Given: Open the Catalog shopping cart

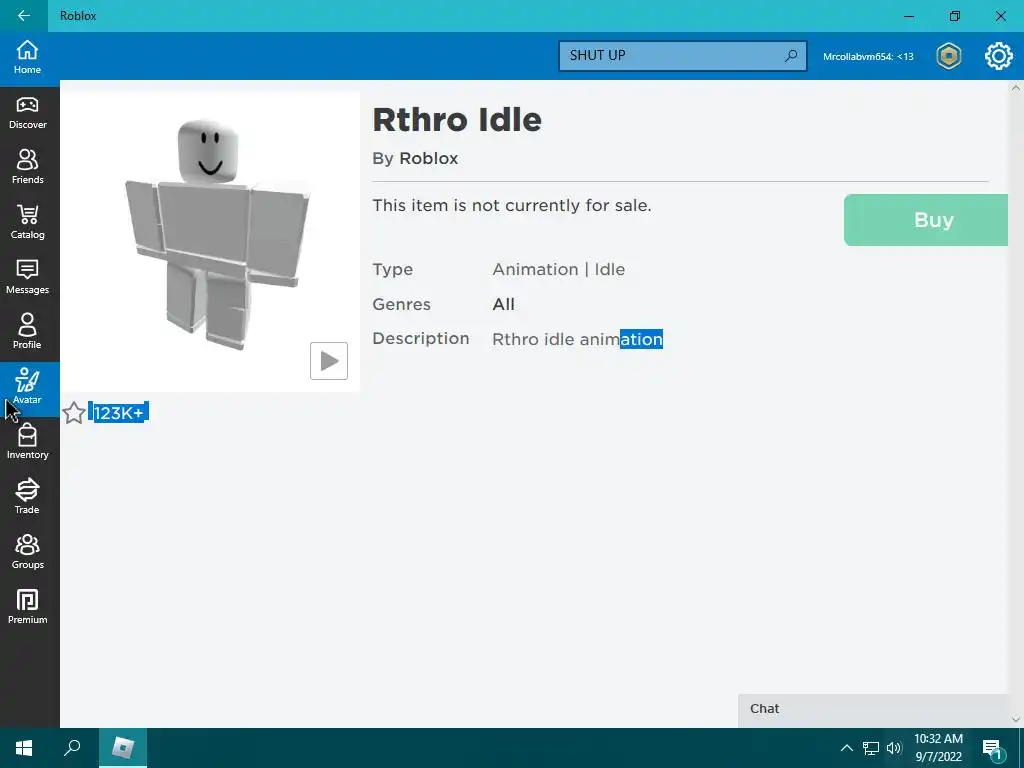Looking at the screenshot, I should coord(27,223).
